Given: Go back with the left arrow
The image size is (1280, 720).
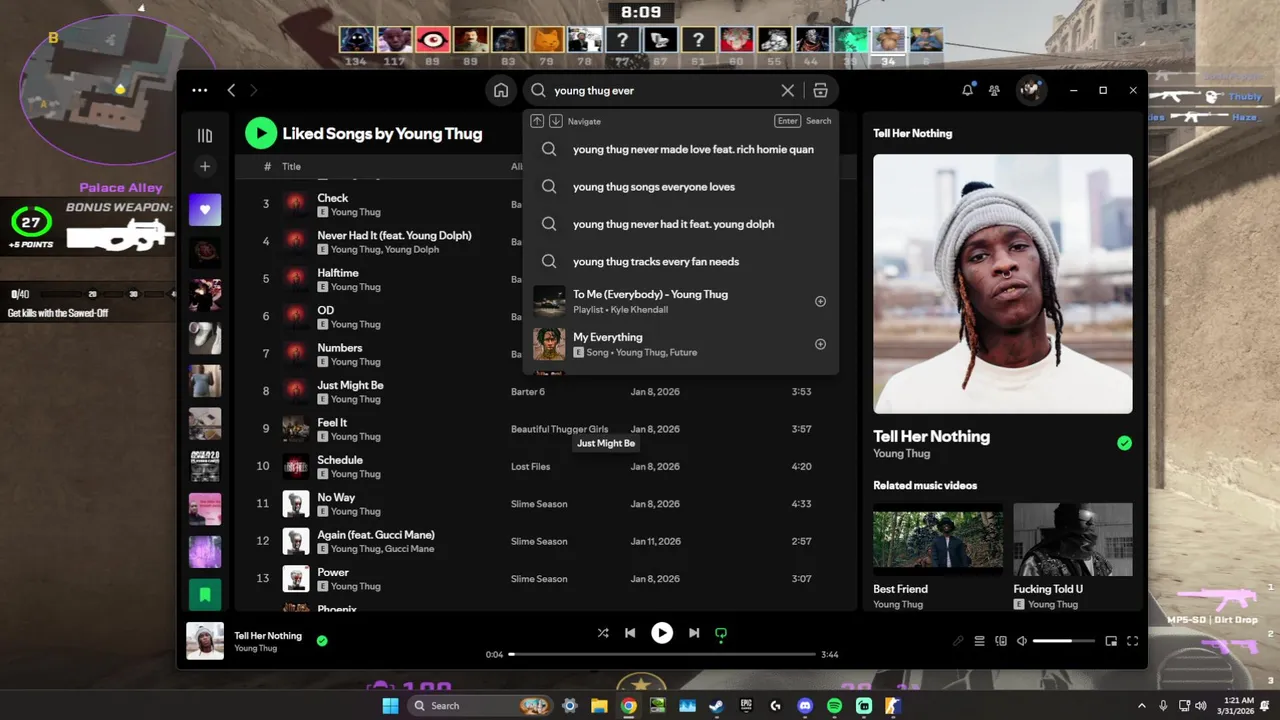Looking at the screenshot, I should (231, 90).
